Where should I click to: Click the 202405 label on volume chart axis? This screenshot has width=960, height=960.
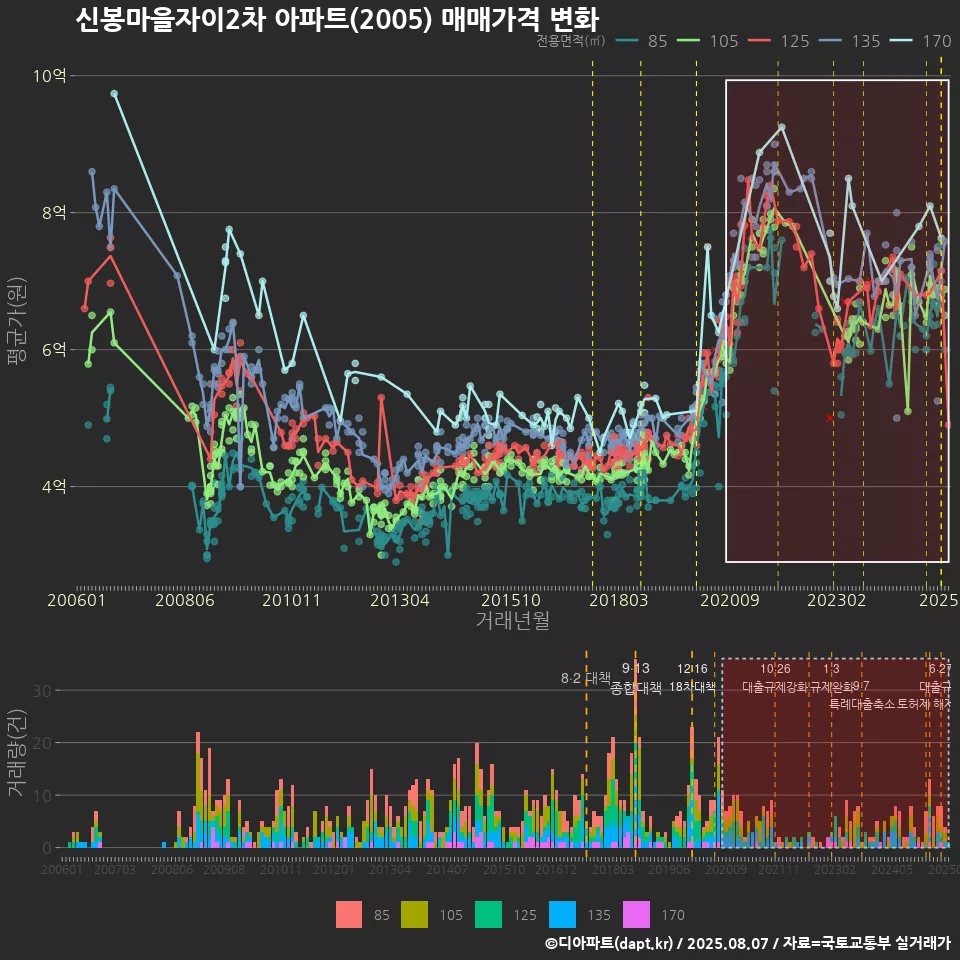(x=892, y=869)
